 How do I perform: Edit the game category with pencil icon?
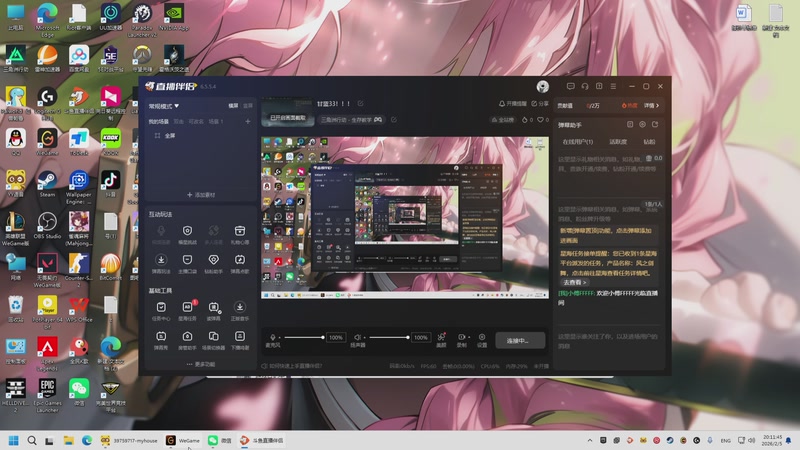click(394, 119)
